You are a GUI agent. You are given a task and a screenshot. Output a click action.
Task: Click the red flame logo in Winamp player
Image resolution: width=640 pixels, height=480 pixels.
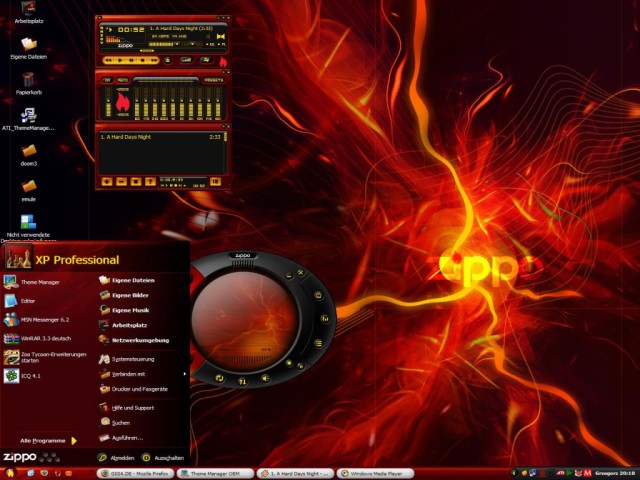[223, 62]
